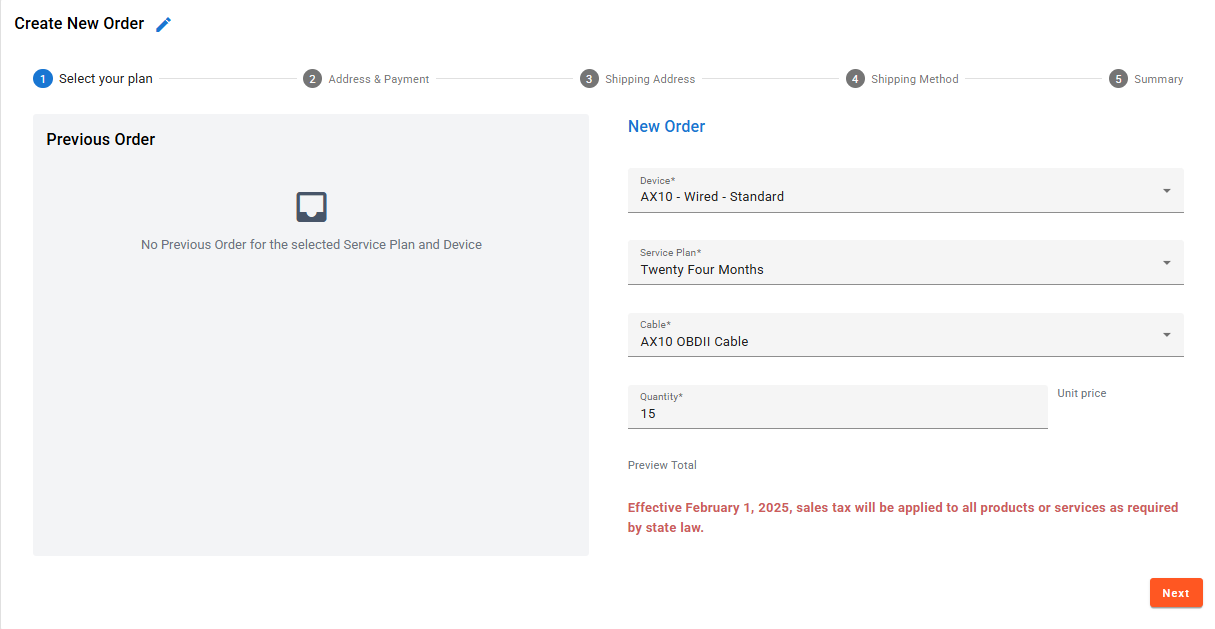Click step 4 circle icon
This screenshot has height=629, width=1215.
click(855, 79)
